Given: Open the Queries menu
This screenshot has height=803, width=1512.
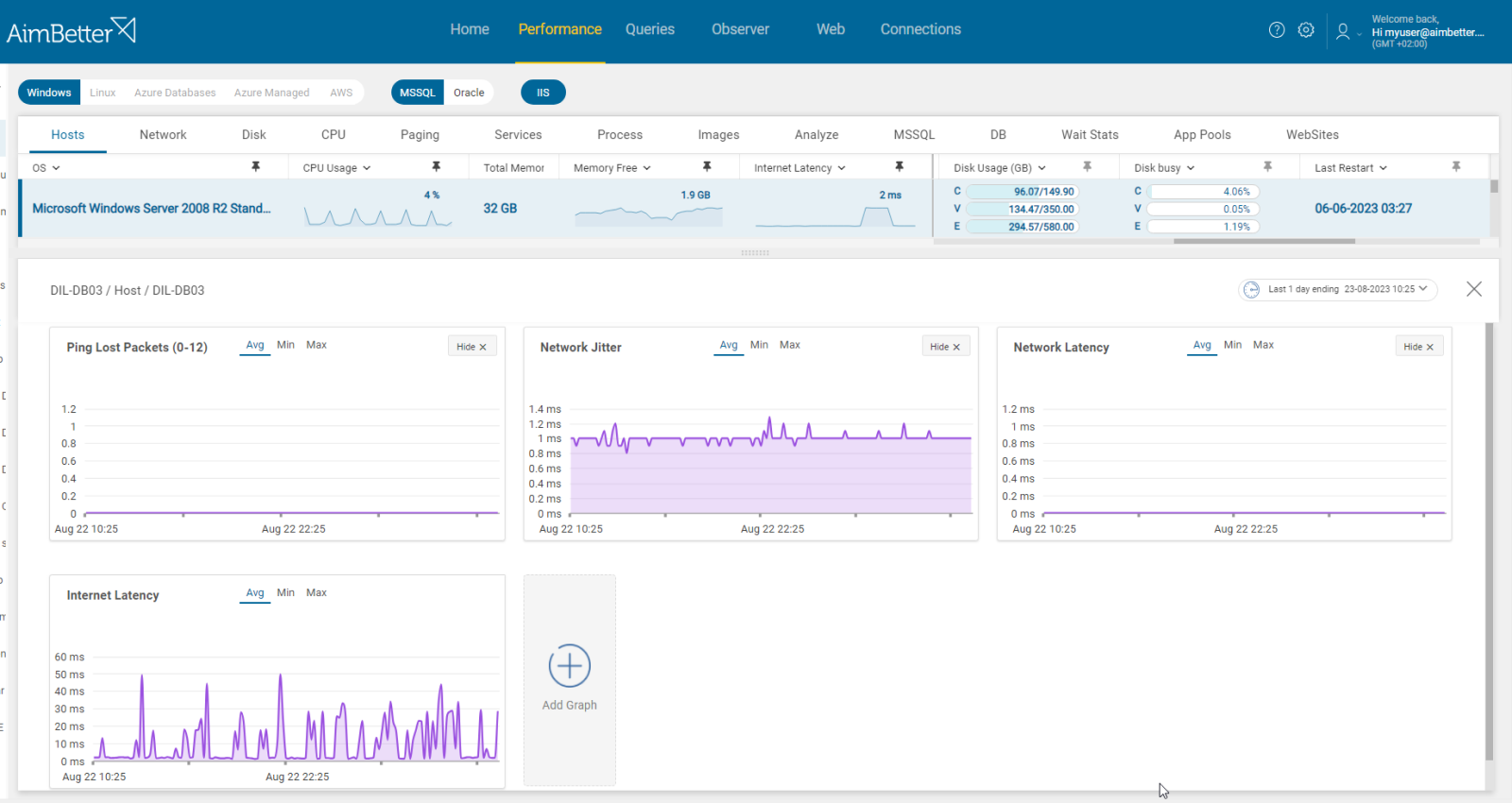Looking at the screenshot, I should [x=650, y=29].
